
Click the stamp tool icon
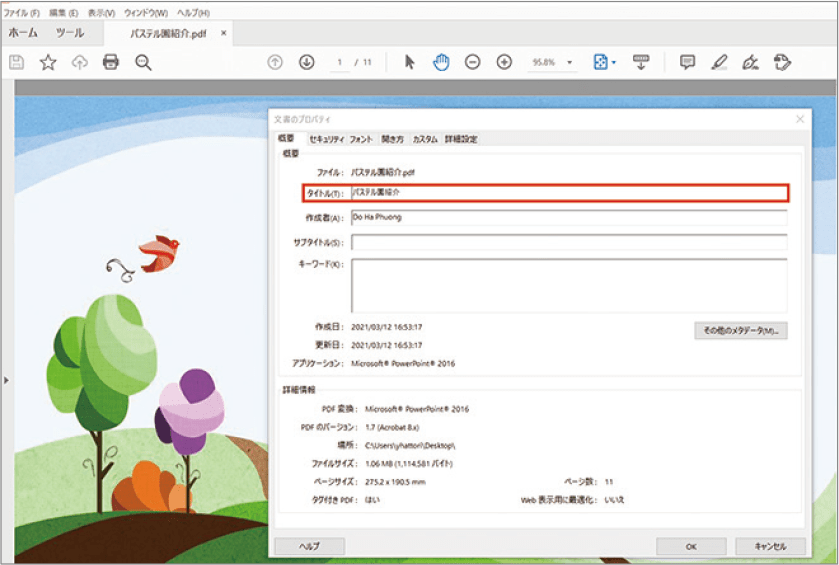point(782,62)
